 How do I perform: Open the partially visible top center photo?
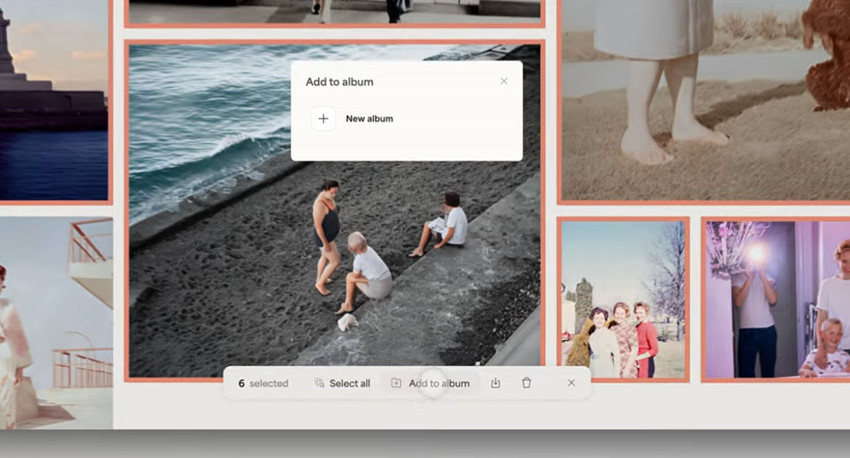pos(335,12)
